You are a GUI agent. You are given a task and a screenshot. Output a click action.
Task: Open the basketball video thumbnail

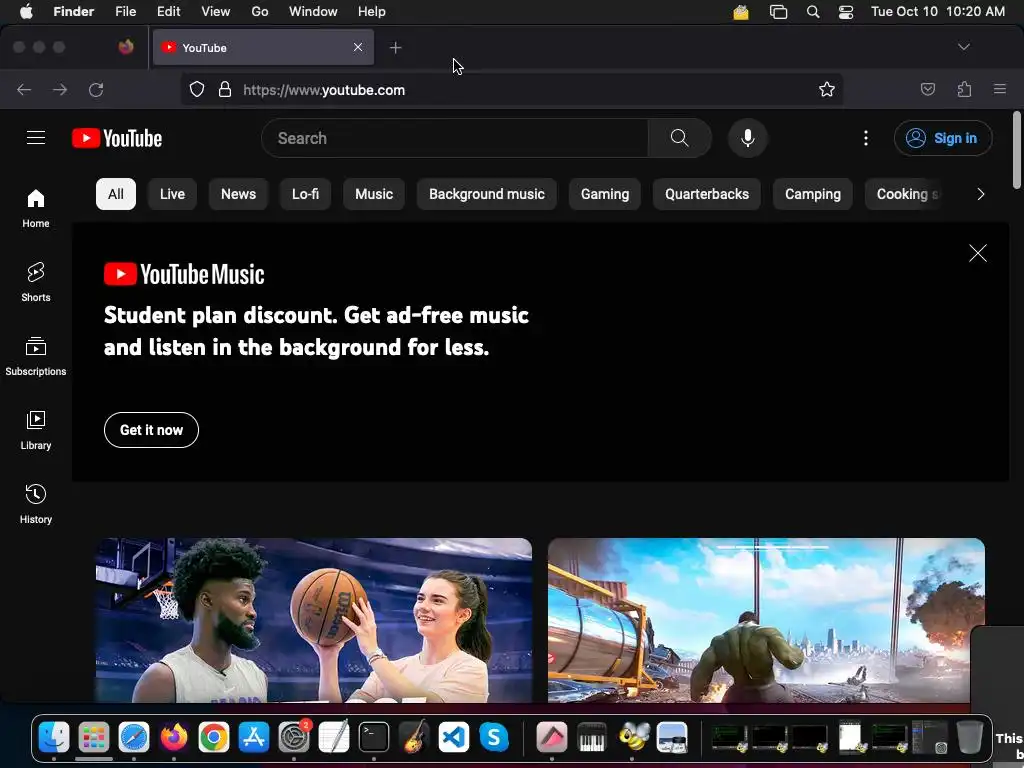coord(313,620)
